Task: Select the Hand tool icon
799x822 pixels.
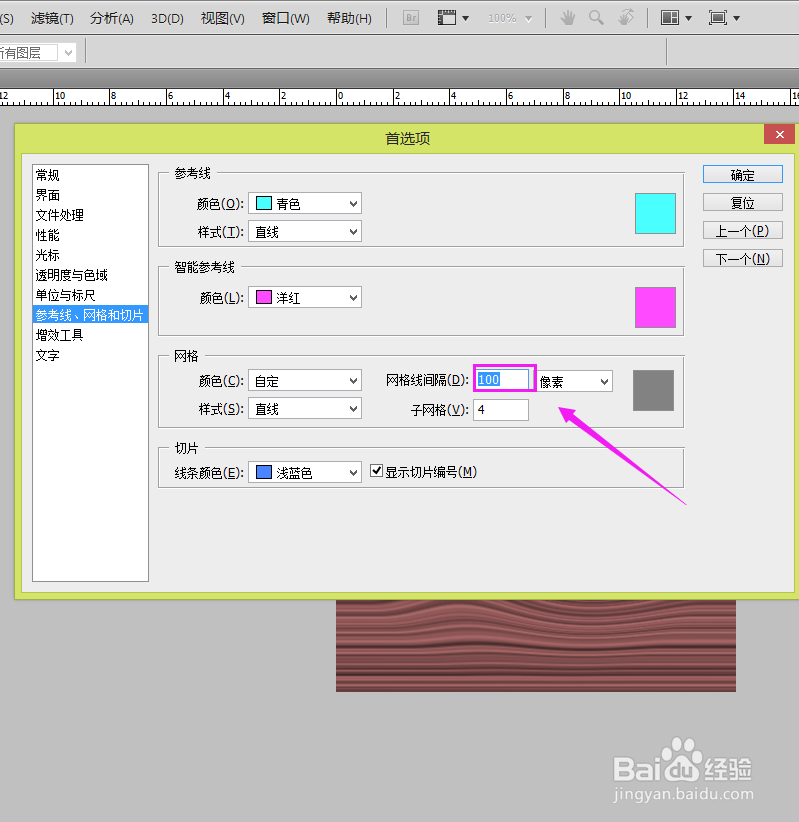Action: point(567,18)
